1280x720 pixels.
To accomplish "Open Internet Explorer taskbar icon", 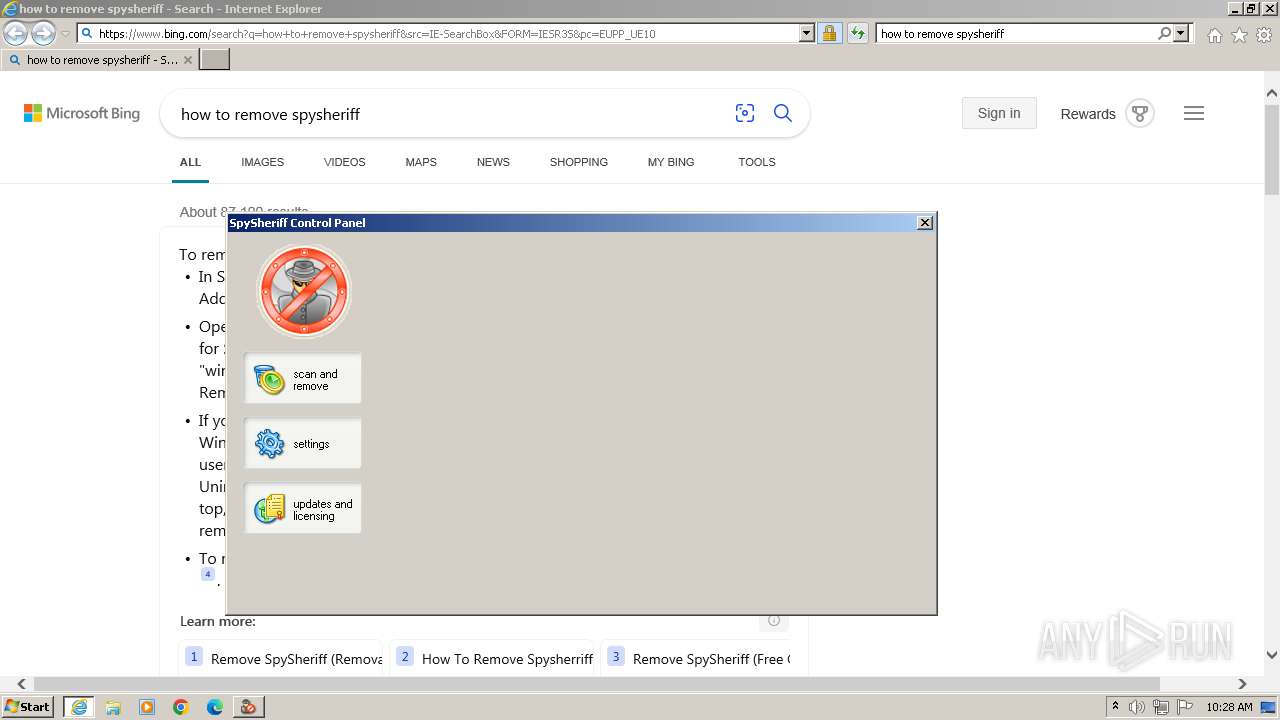I will coord(79,707).
